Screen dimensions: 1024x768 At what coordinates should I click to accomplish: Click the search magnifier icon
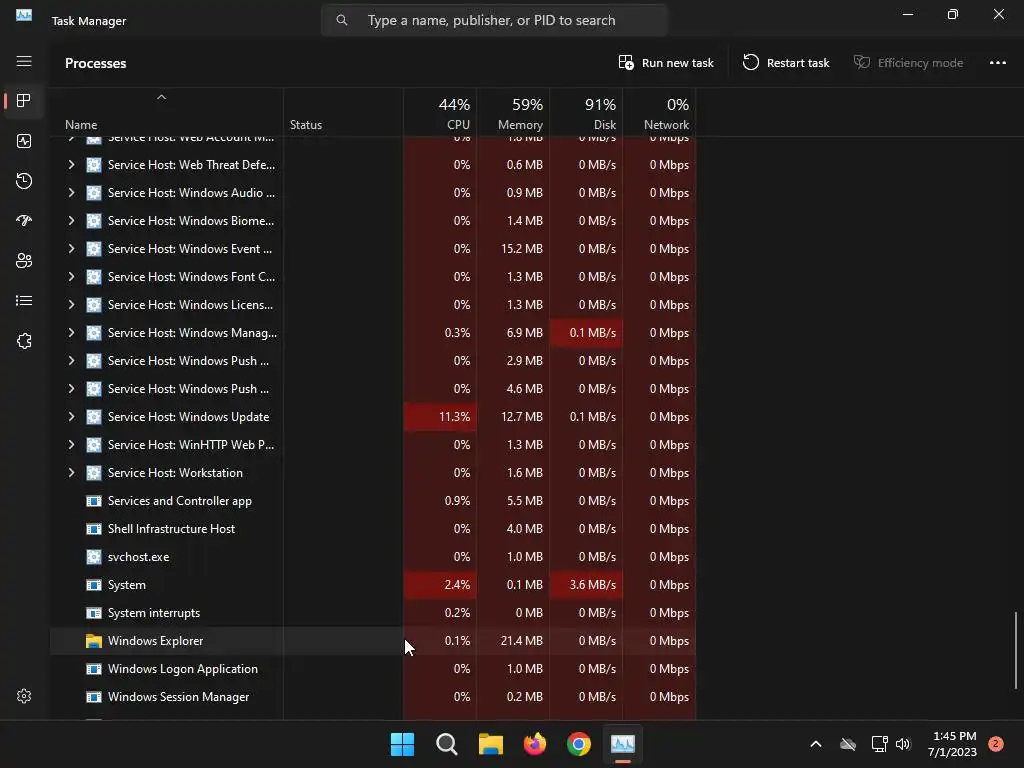click(342, 20)
